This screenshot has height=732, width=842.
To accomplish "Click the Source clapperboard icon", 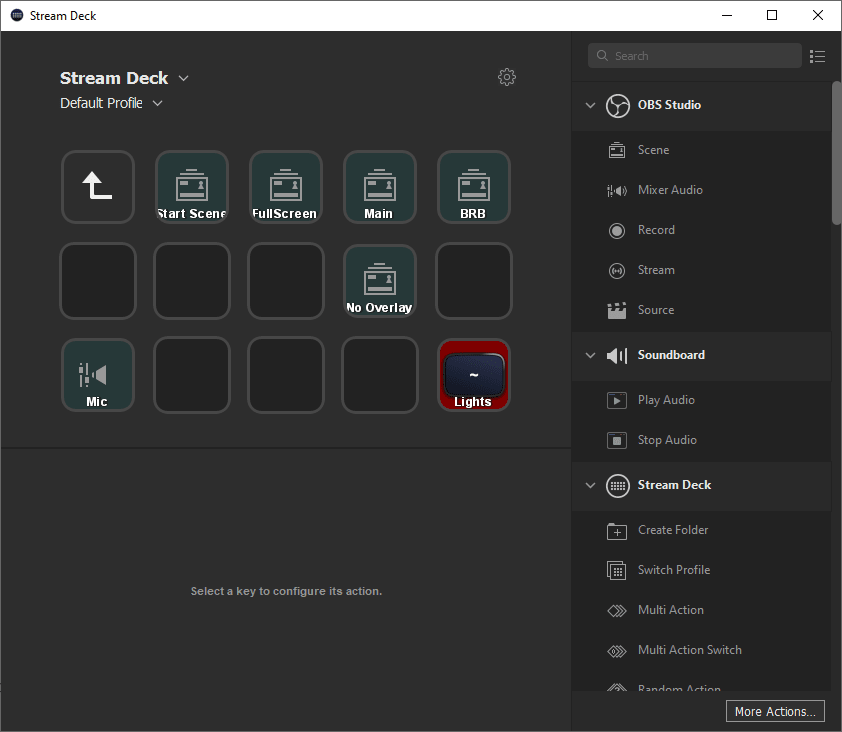I will tap(616, 310).
